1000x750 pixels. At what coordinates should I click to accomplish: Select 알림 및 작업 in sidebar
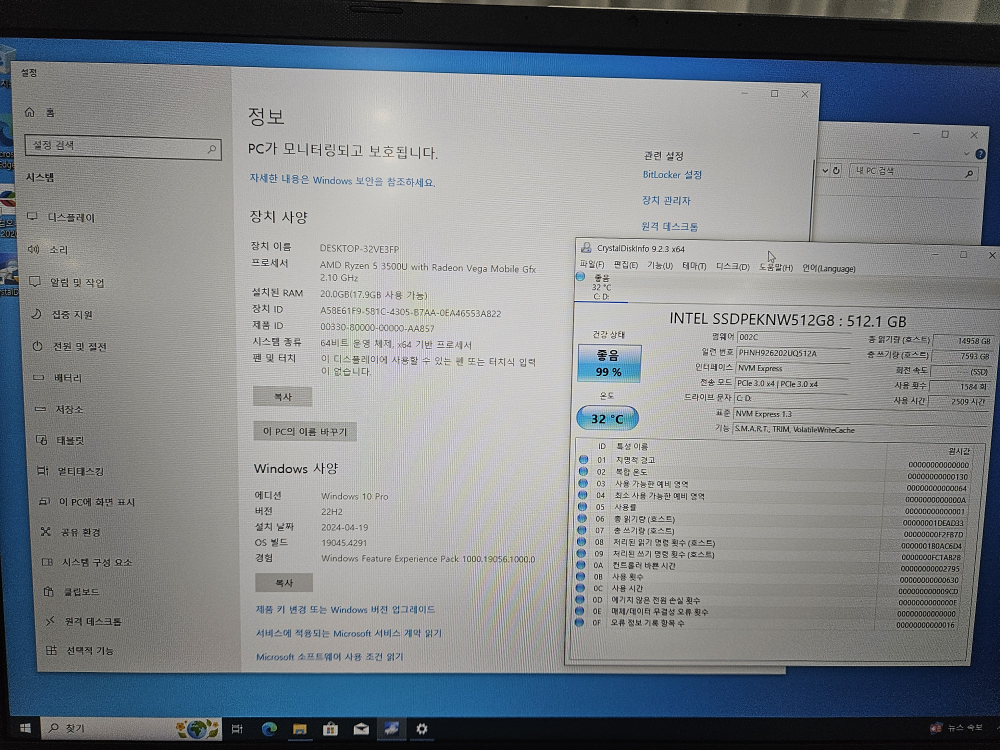[66, 282]
